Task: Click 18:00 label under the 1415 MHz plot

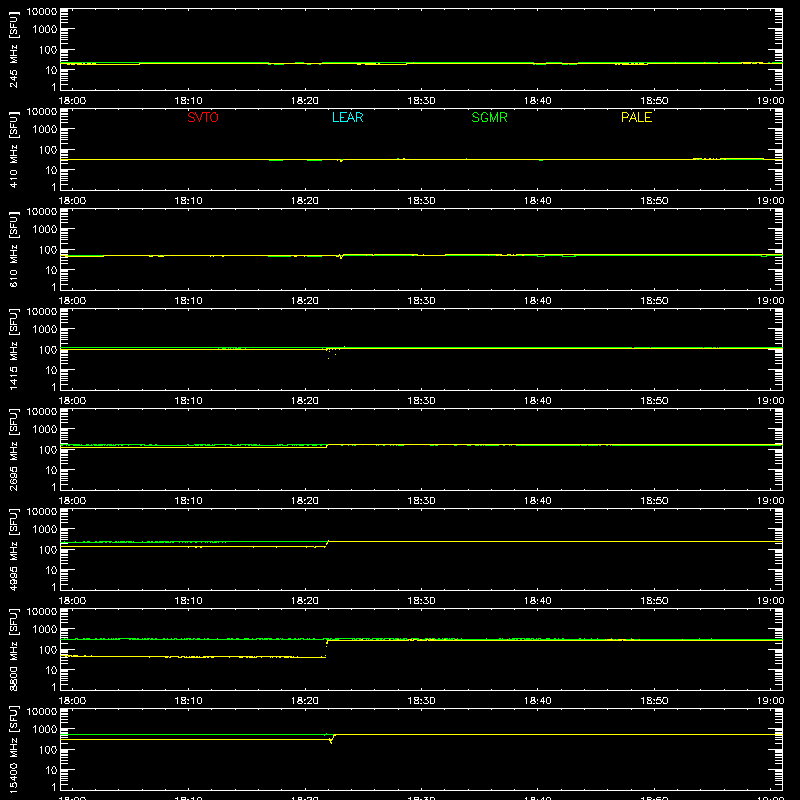Action: tap(72, 401)
